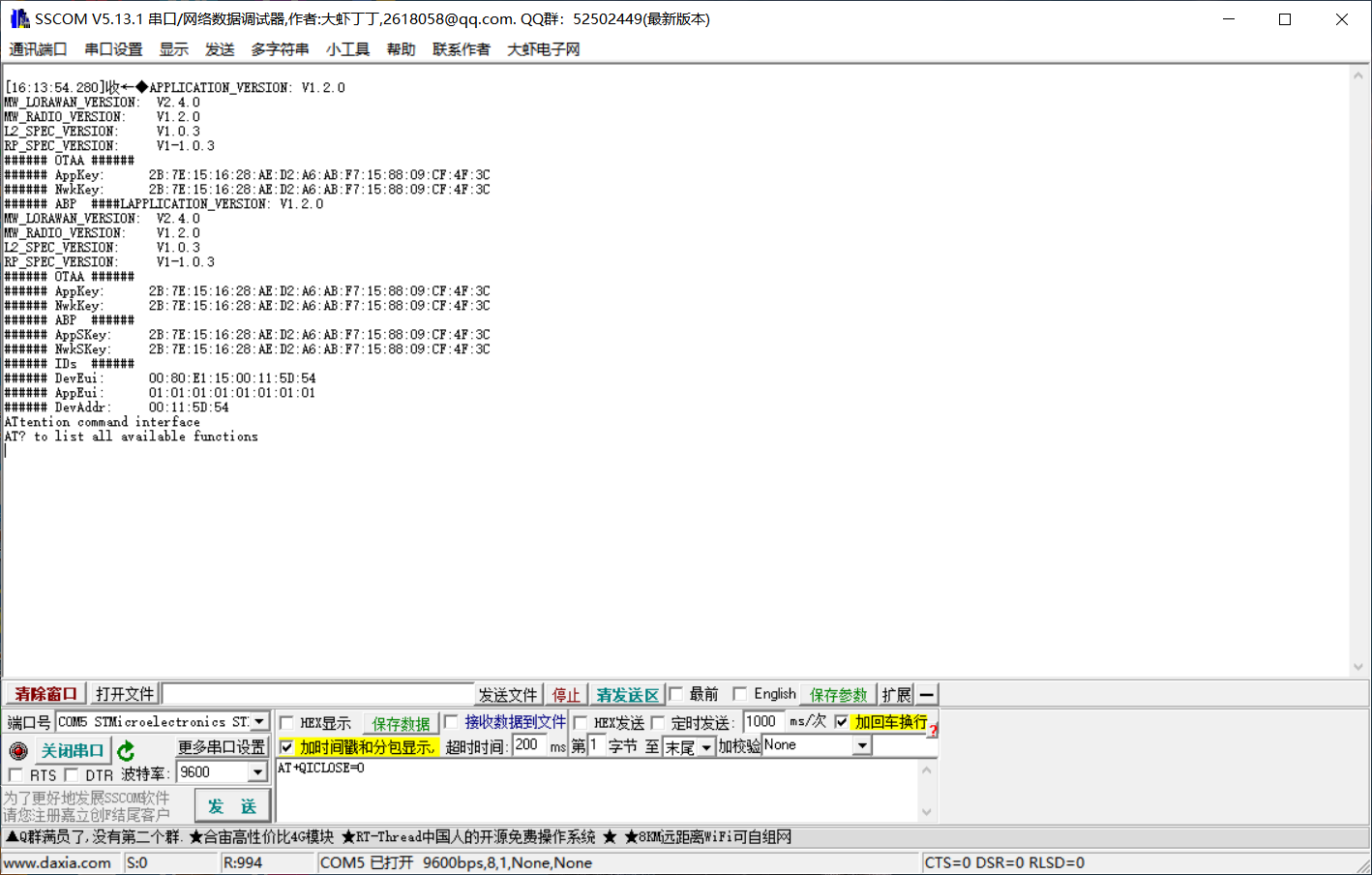Image resolution: width=1372 pixels, height=875 pixels.
Task: Expand the 波特率 9600 baud rate dropdown
Action: click(257, 772)
